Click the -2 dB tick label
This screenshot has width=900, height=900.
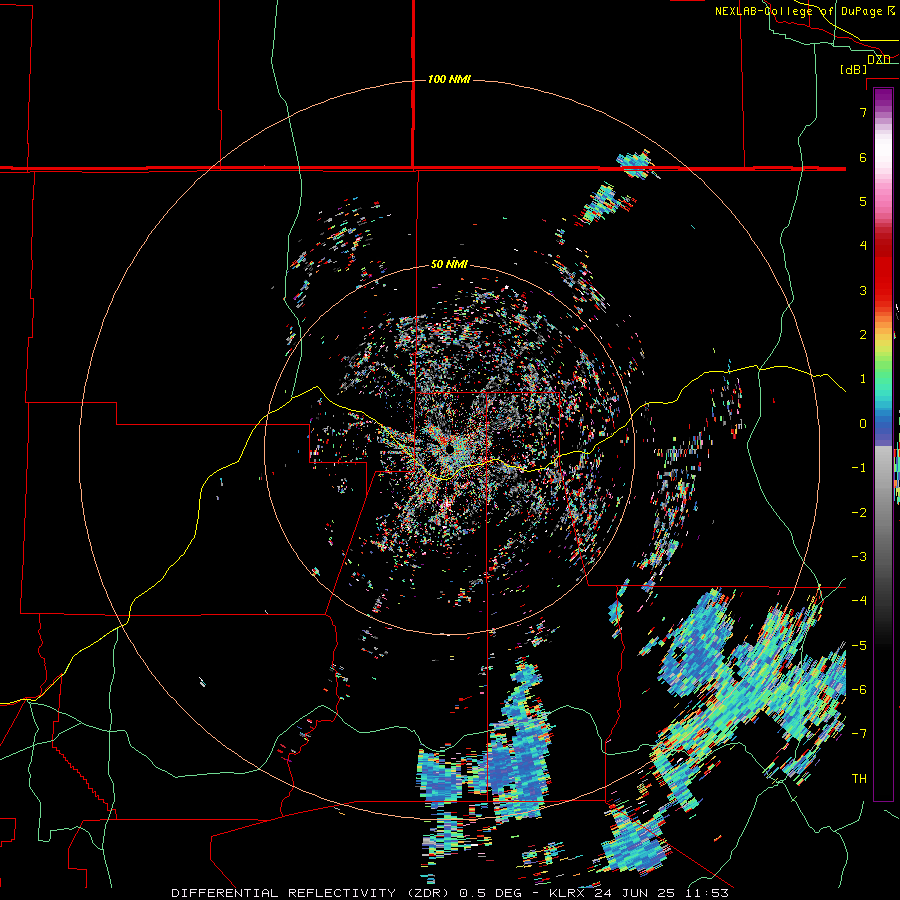859,513
